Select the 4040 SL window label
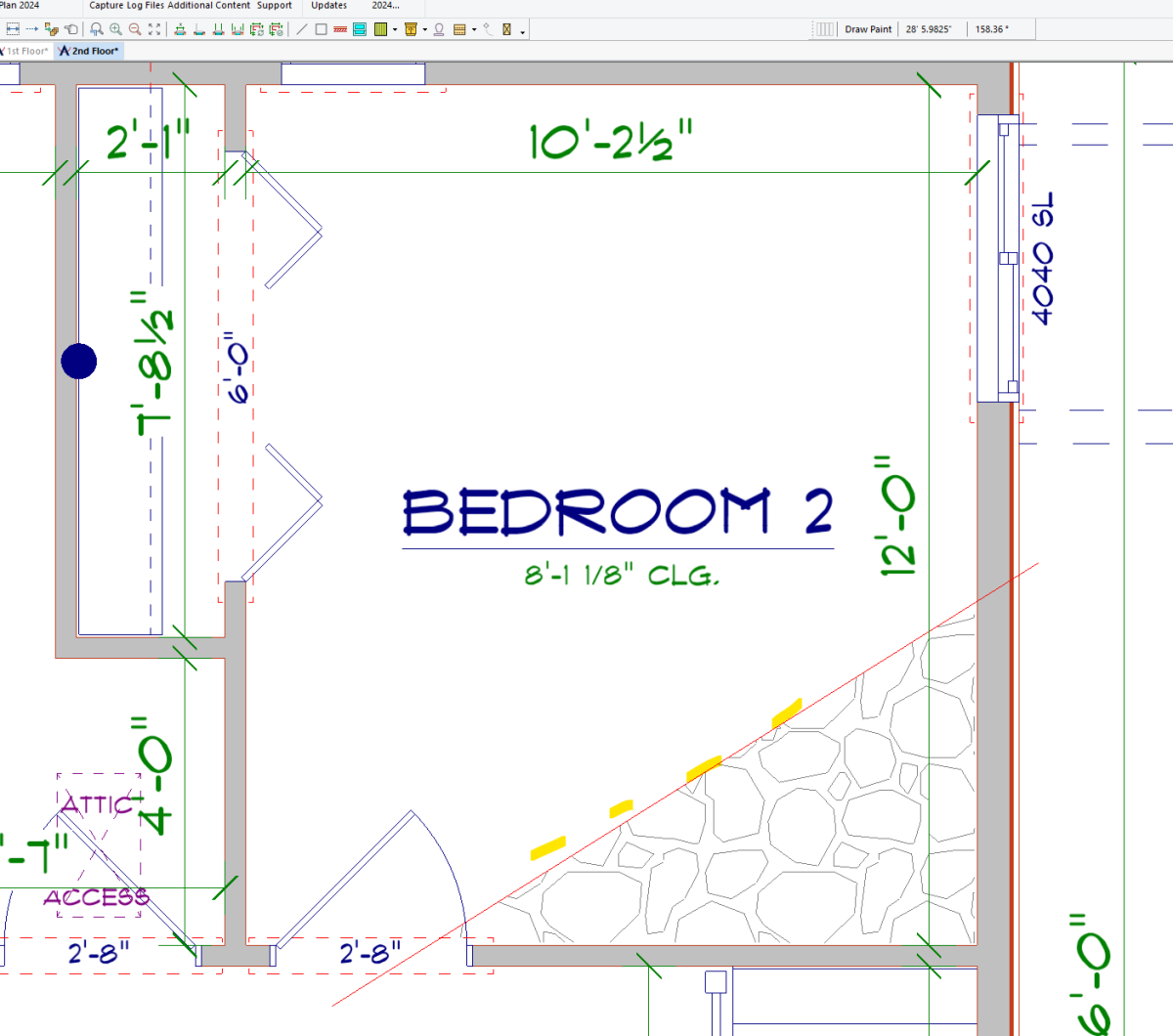 [1043, 259]
